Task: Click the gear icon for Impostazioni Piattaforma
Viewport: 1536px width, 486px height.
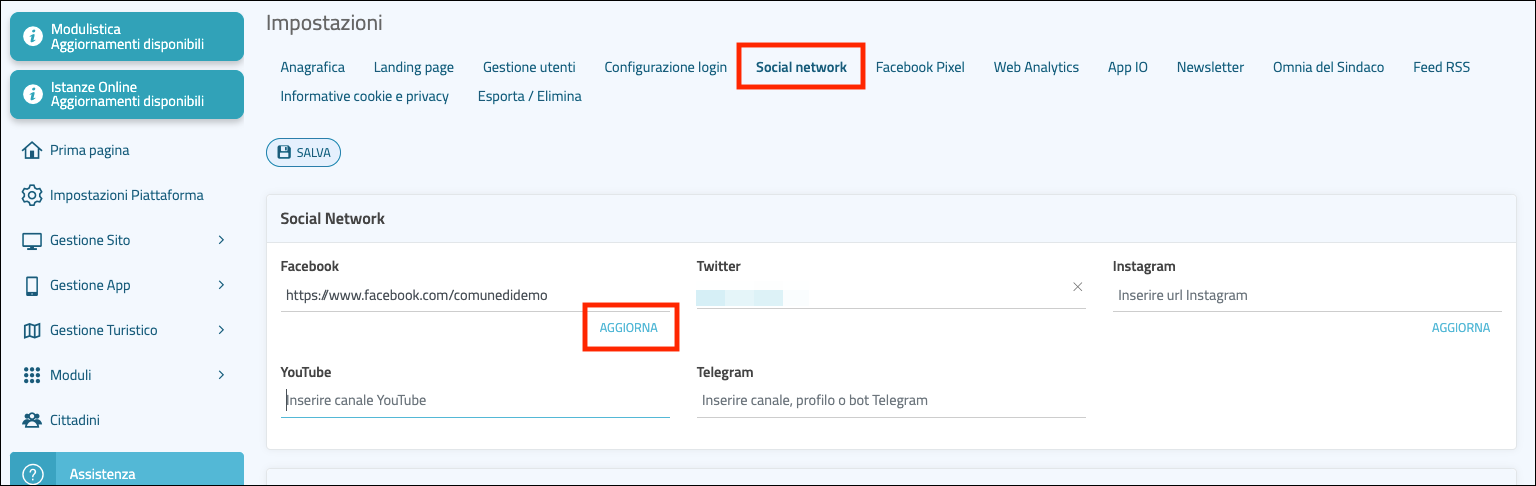Action: point(31,195)
